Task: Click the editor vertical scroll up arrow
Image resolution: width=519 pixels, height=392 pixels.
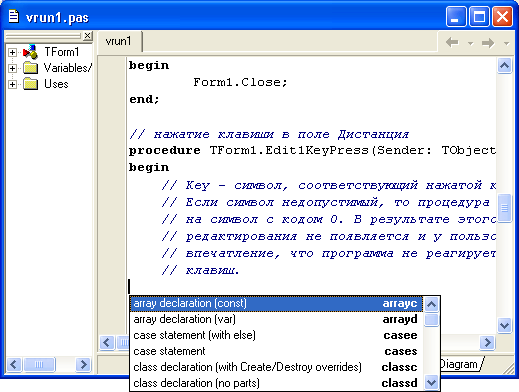Action: (x=504, y=65)
